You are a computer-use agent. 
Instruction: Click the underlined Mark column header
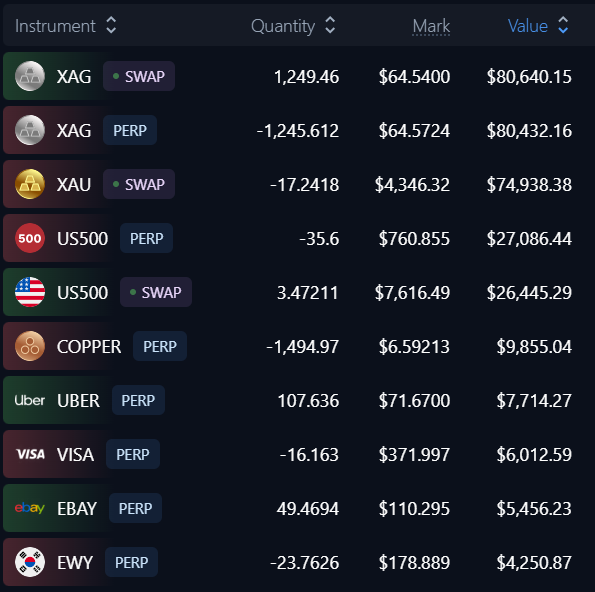click(431, 26)
